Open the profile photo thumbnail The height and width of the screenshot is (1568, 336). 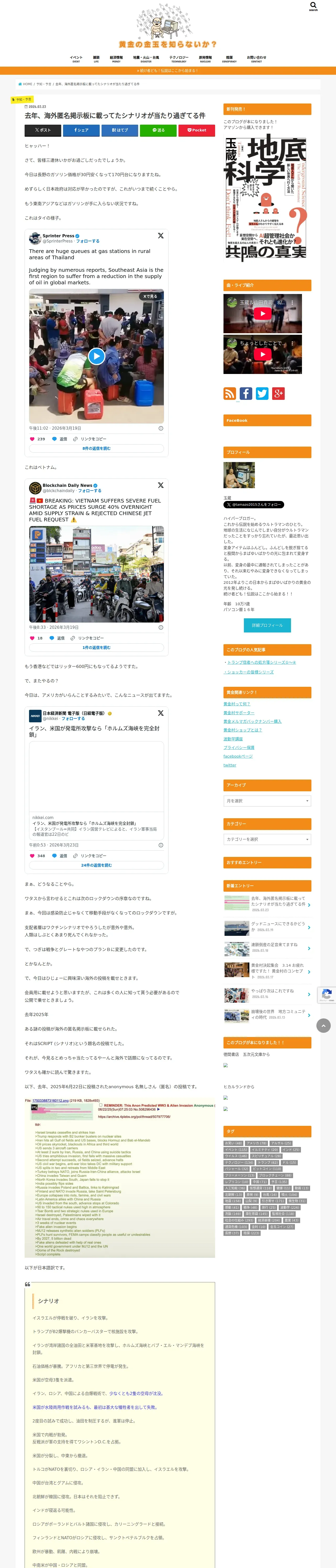[x=239, y=475]
